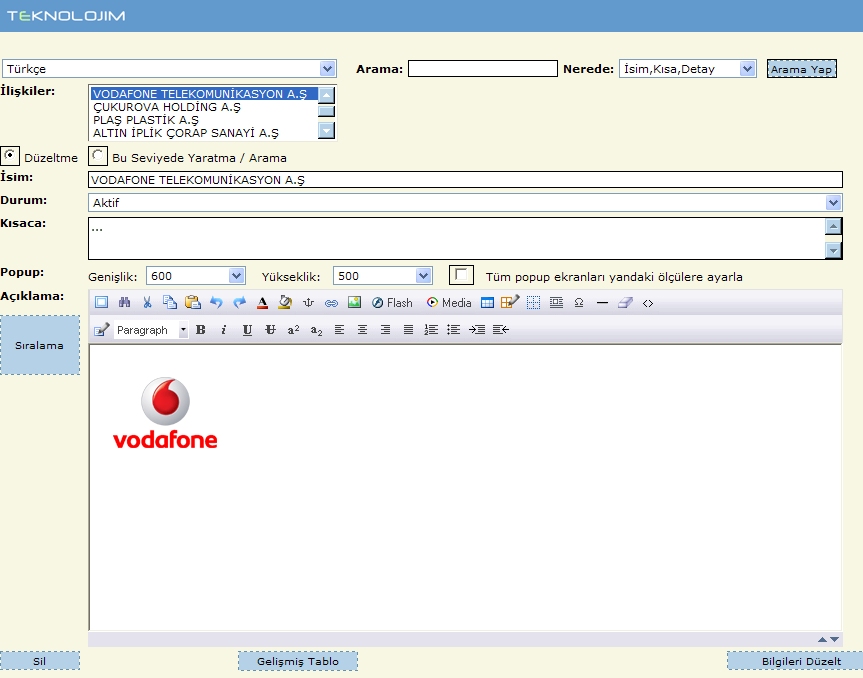Check the Tüm popup ekranları checkbox
The width and height of the screenshot is (863, 678).
click(461, 275)
